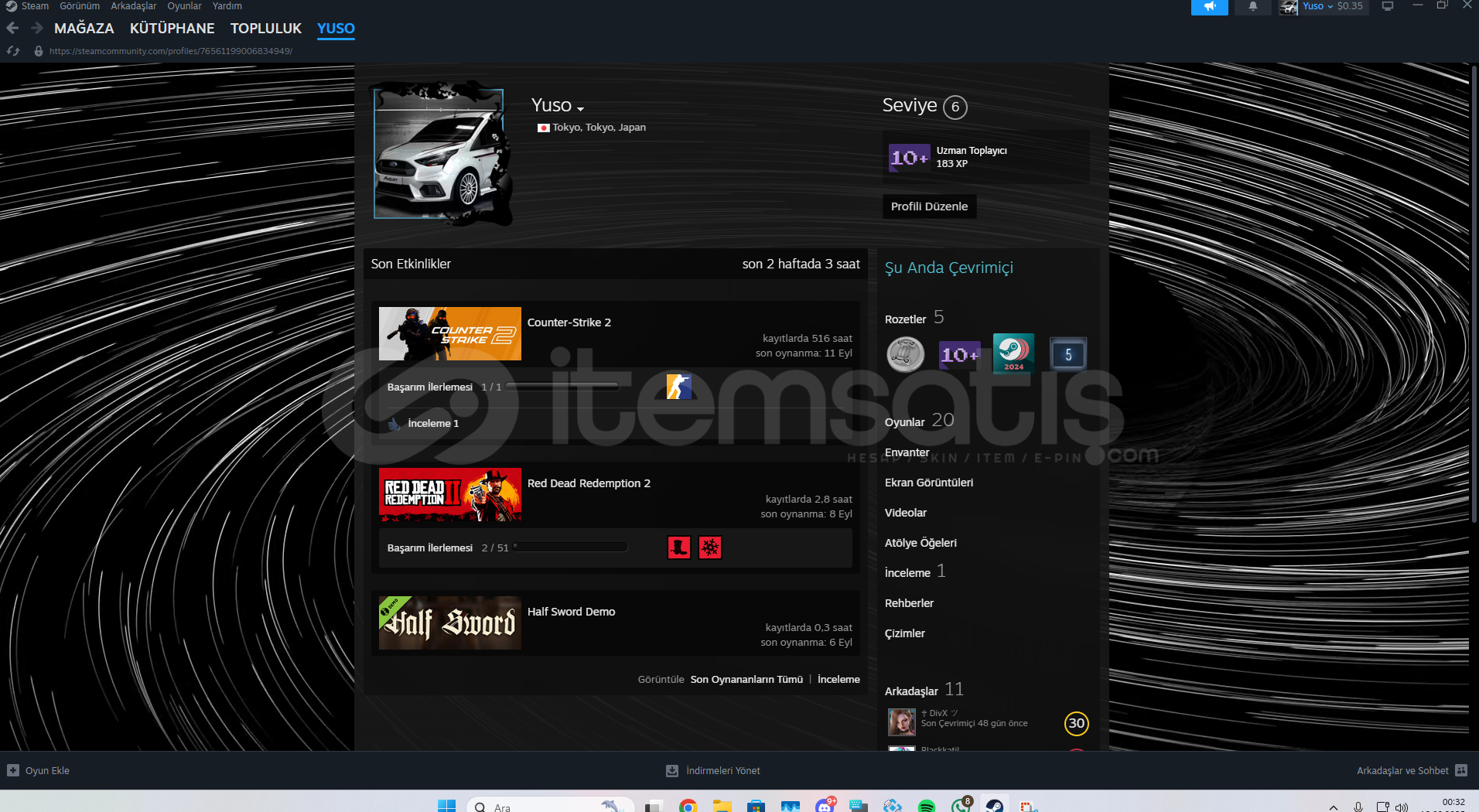The image size is (1479, 812).
Task: Click the profile avatar car image
Action: [439, 154]
